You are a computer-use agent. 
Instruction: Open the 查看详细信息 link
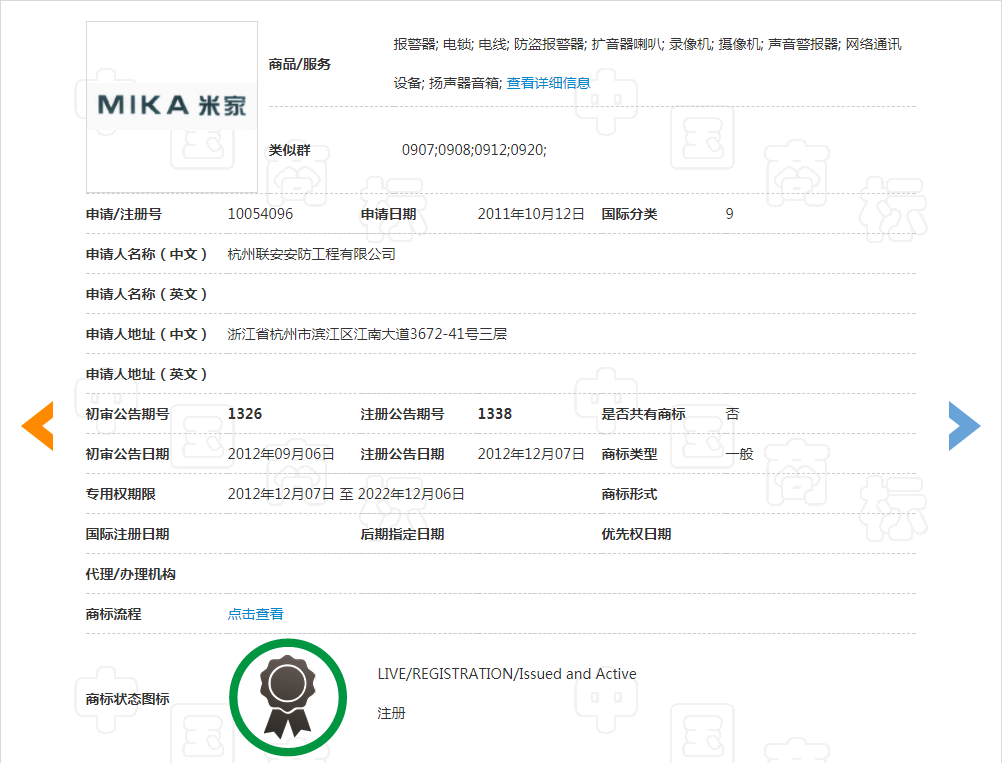[548, 83]
